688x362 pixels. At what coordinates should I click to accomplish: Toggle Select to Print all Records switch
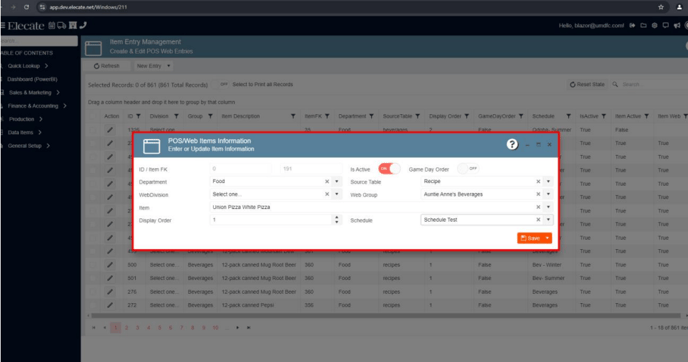coord(221,84)
